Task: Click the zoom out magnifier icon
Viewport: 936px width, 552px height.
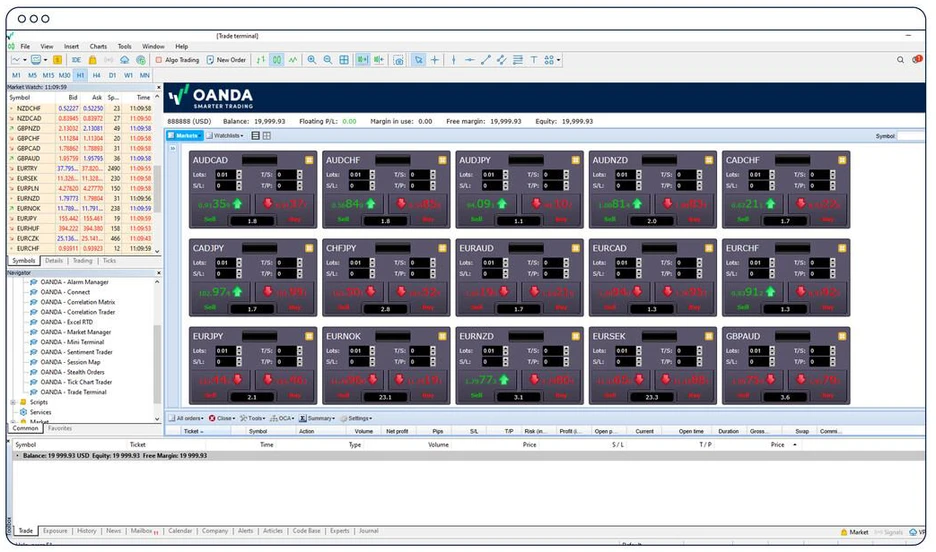Action: click(328, 60)
